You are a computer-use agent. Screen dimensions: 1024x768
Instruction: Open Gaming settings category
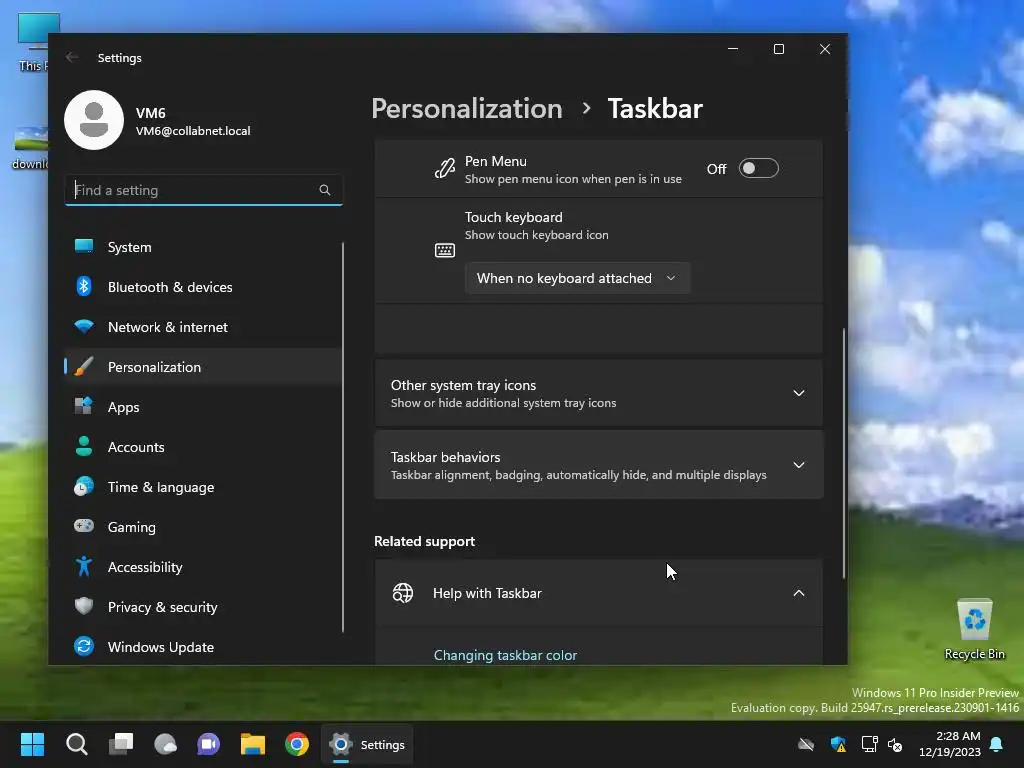(x=203, y=527)
